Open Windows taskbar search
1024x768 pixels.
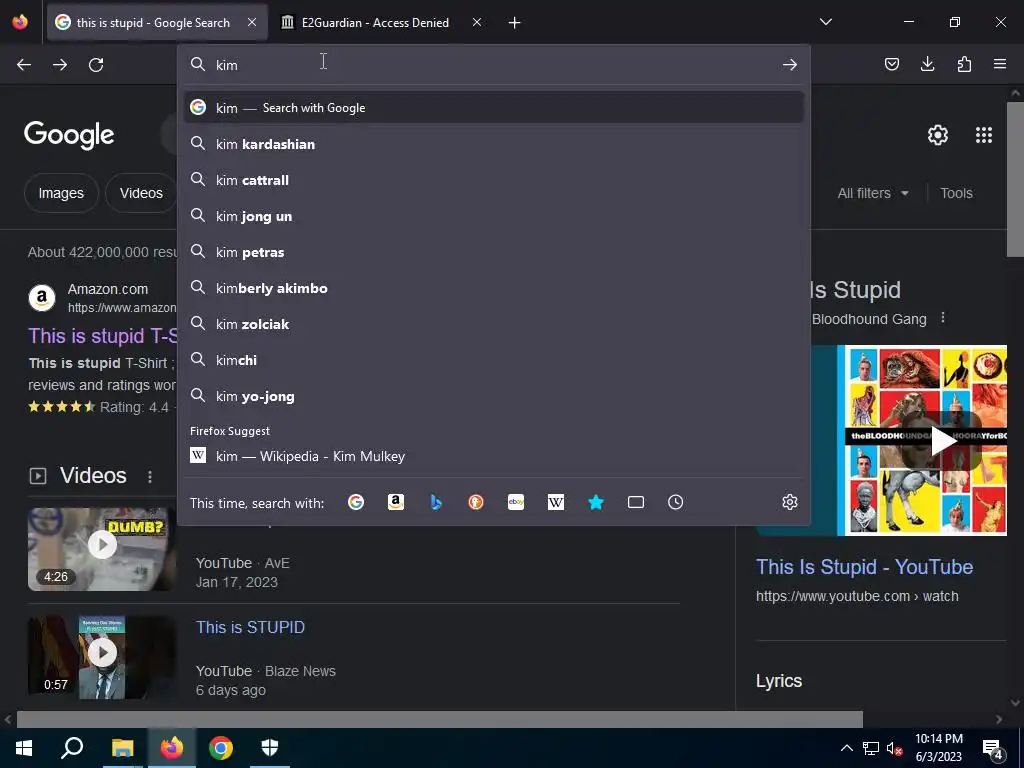72,748
